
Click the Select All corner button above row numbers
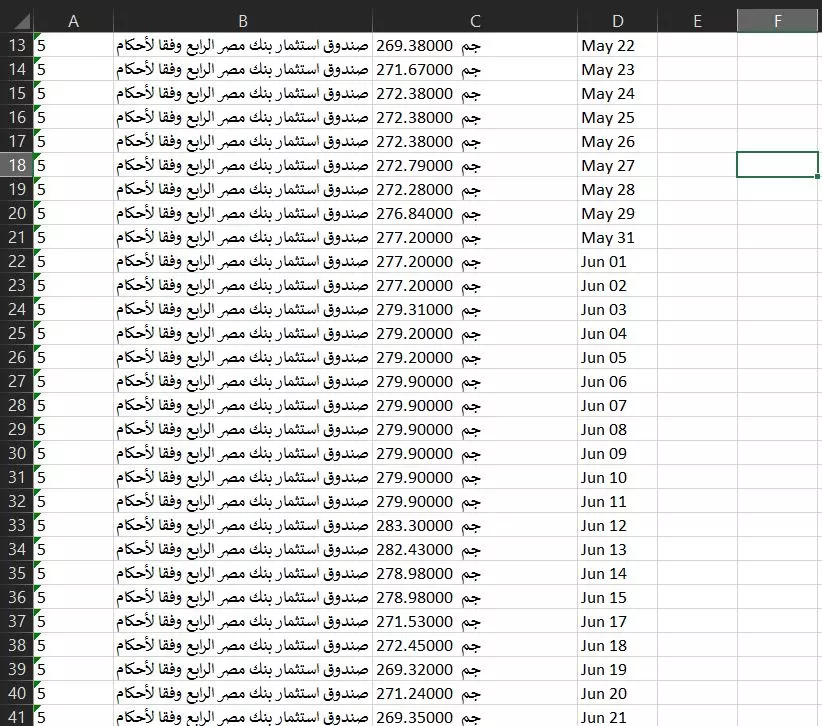18,18
